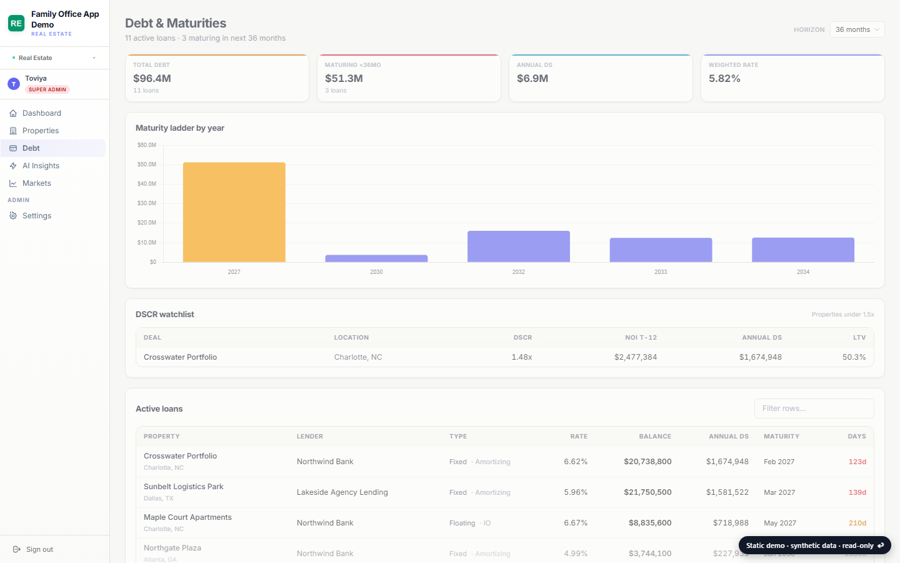Click the Static demo read-only banner
This screenshot has width=900, height=563.
[814, 545]
